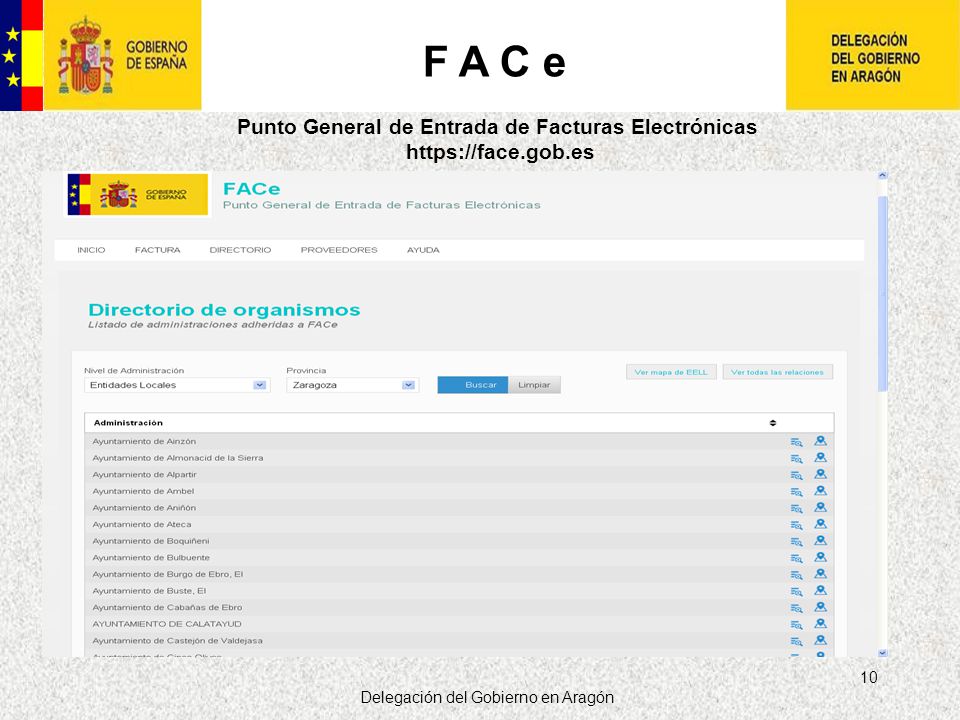Click the Buscar button
This screenshot has width=960, height=720.
473,385
